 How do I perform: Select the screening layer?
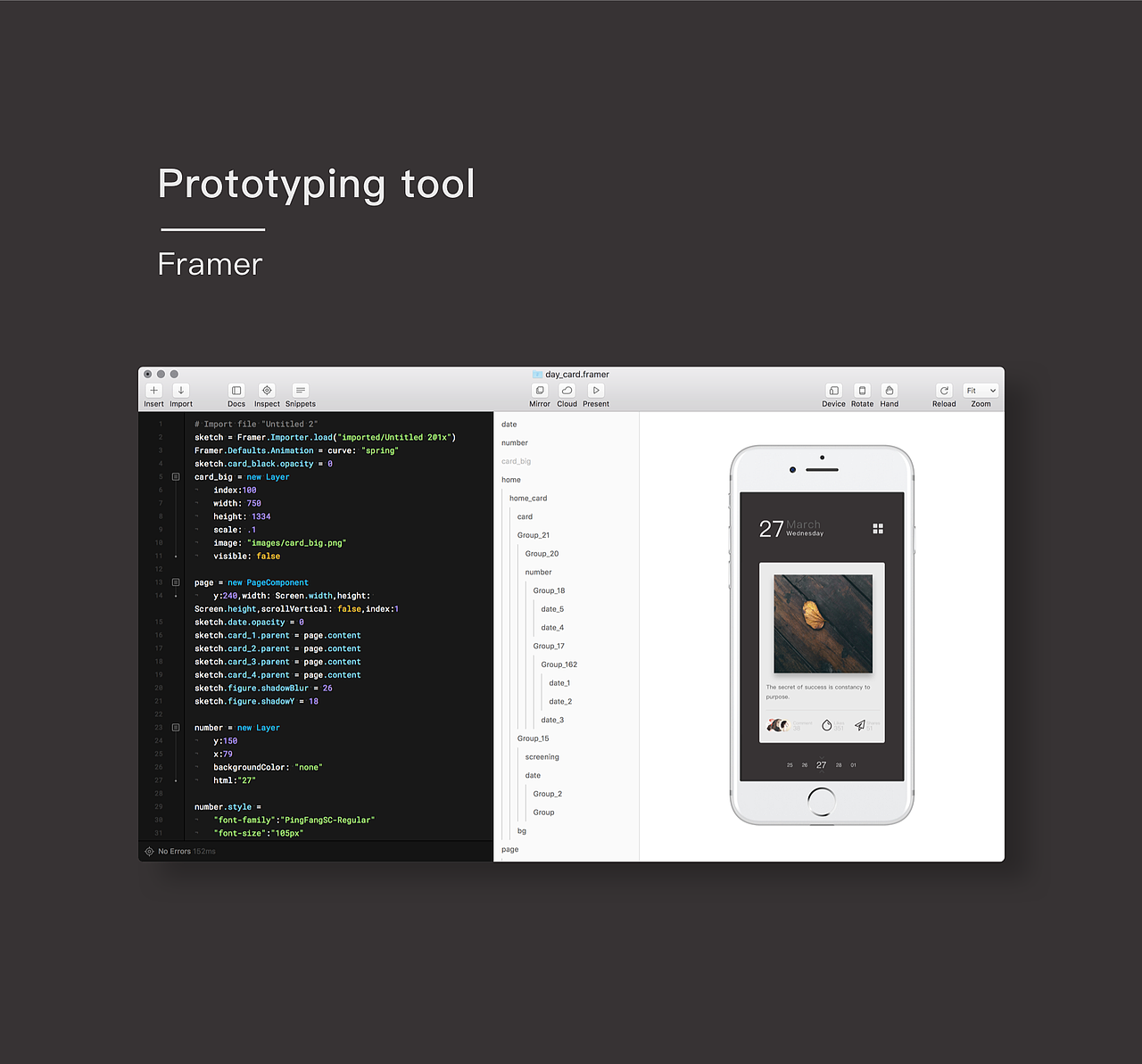(x=542, y=757)
